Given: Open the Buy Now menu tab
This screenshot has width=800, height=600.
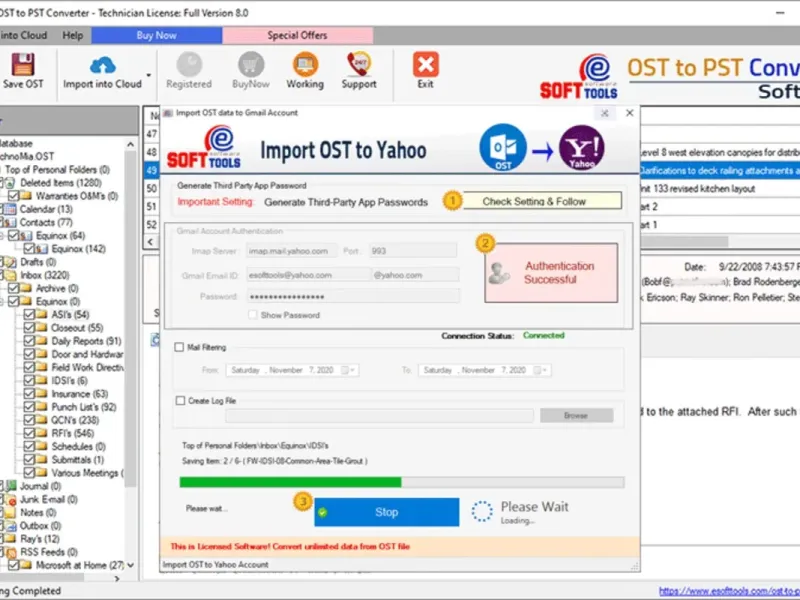Looking at the screenshot, I should click(x=157, y=35).
